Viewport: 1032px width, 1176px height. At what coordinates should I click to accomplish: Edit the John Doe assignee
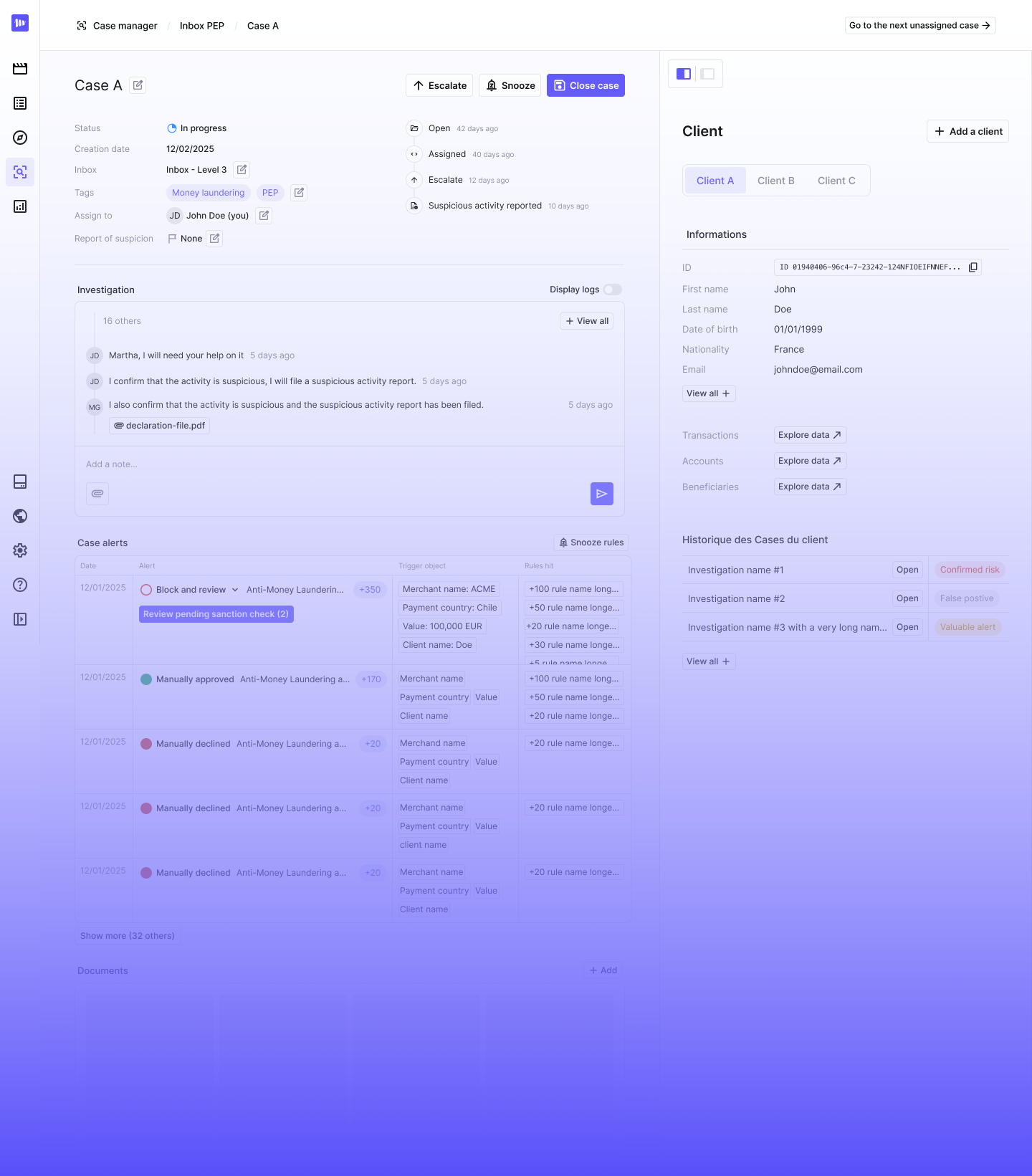pyautogui.click(x=264, y=216)
